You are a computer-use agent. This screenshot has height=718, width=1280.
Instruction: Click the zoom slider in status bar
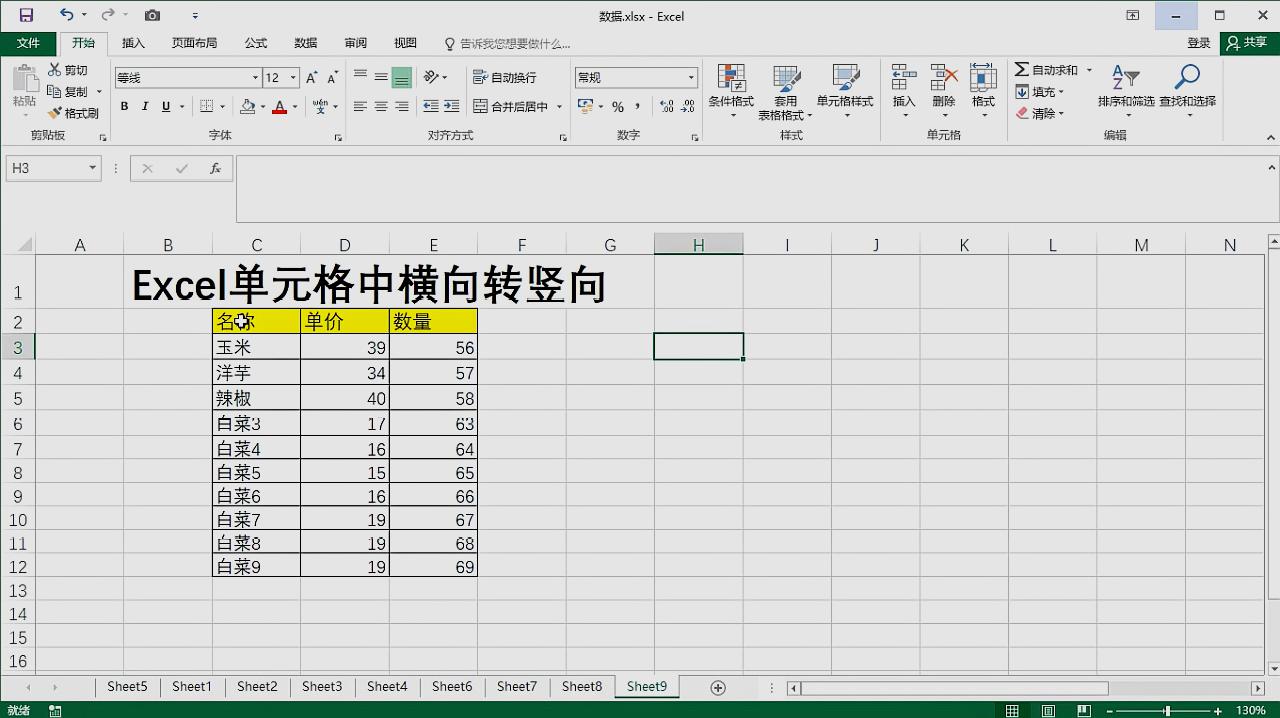(1167, 711)
